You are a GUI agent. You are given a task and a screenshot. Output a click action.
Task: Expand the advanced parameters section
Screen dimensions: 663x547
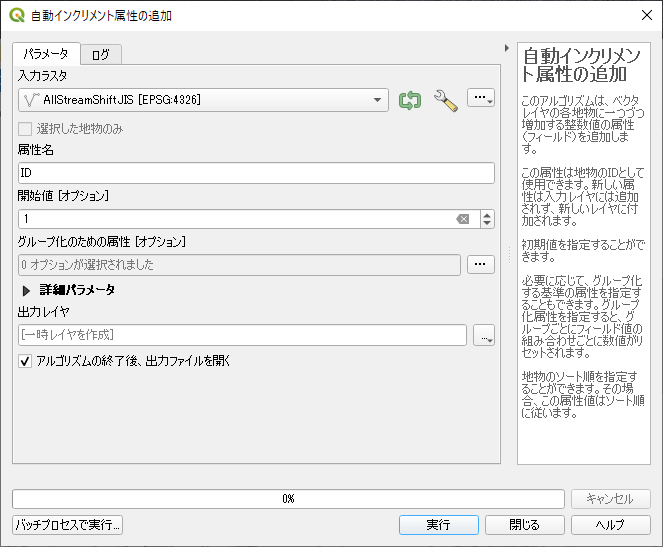pyautogui.click(x=27, y=290)
